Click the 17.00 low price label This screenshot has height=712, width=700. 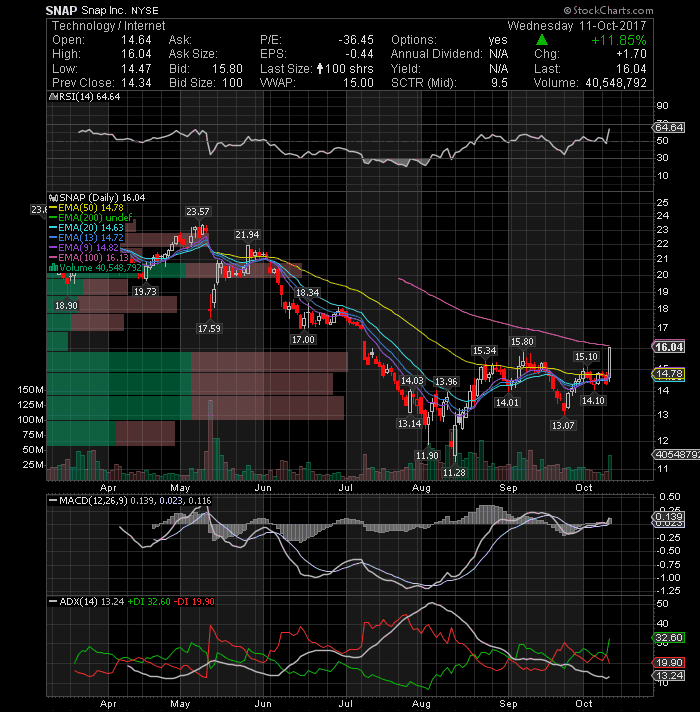(303, 339)
